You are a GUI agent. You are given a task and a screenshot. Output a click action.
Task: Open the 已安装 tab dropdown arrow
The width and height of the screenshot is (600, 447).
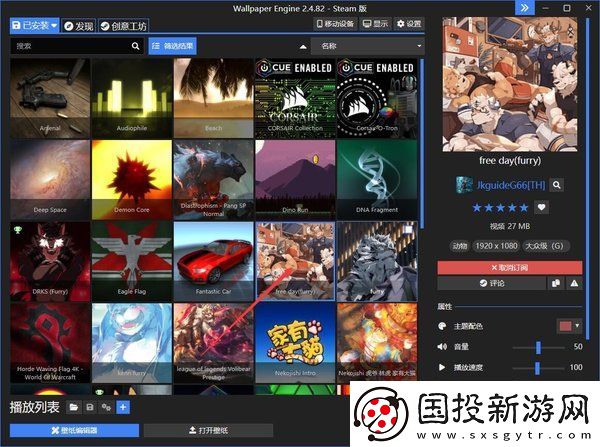click(x=54, y=26)
